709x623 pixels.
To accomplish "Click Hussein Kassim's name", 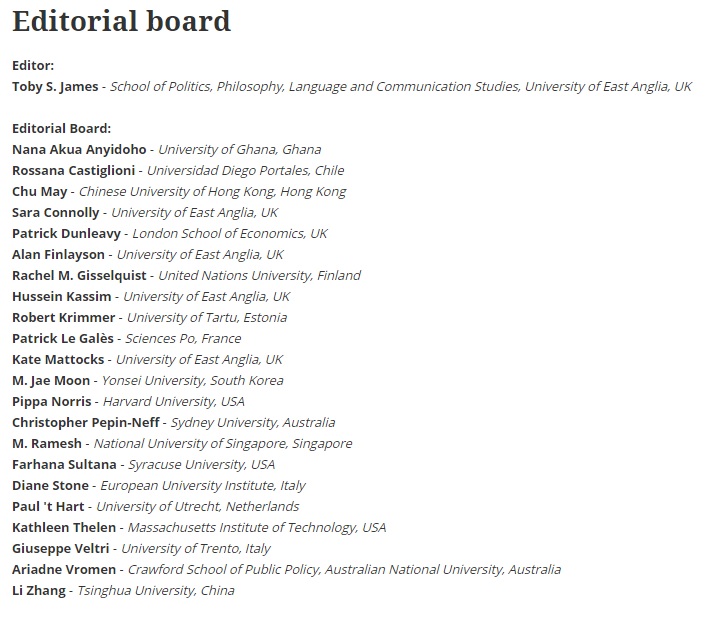I will 62,297.
